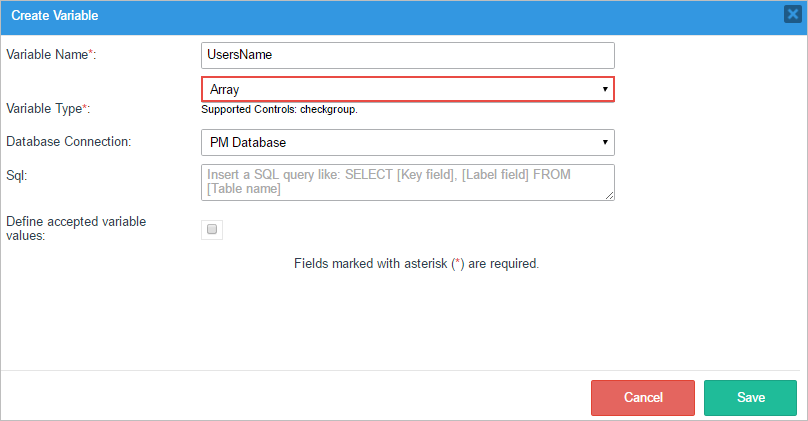Click the Database Connection dropdown arrow
The height and width of the screenshot is (421, 808).
click(605, 142)
